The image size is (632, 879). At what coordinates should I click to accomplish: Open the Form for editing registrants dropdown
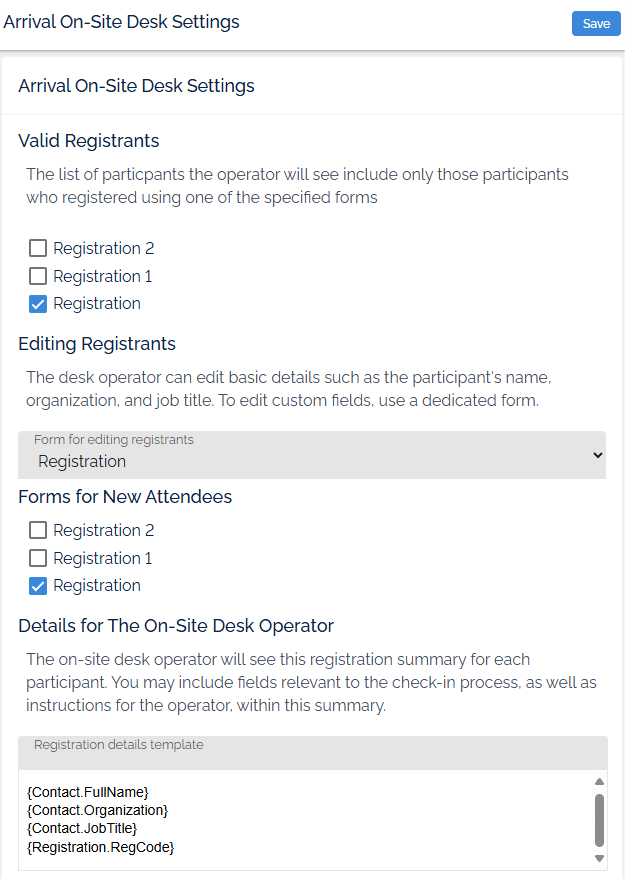pyautogui.click(x=311, y=456)
